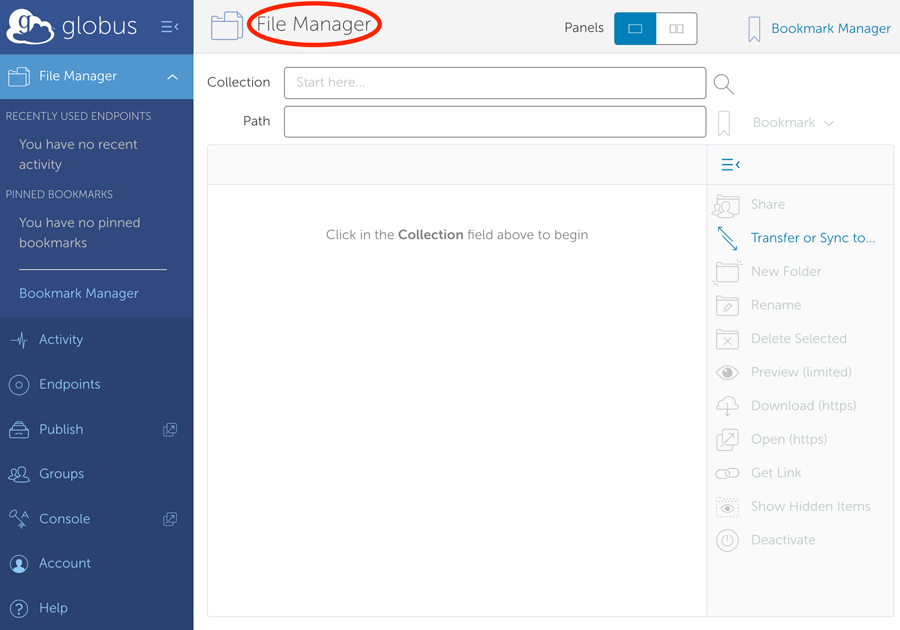Viewport: 900px width, 630px height.
Task: Open the Activity menu item
Action: point(61,340)
